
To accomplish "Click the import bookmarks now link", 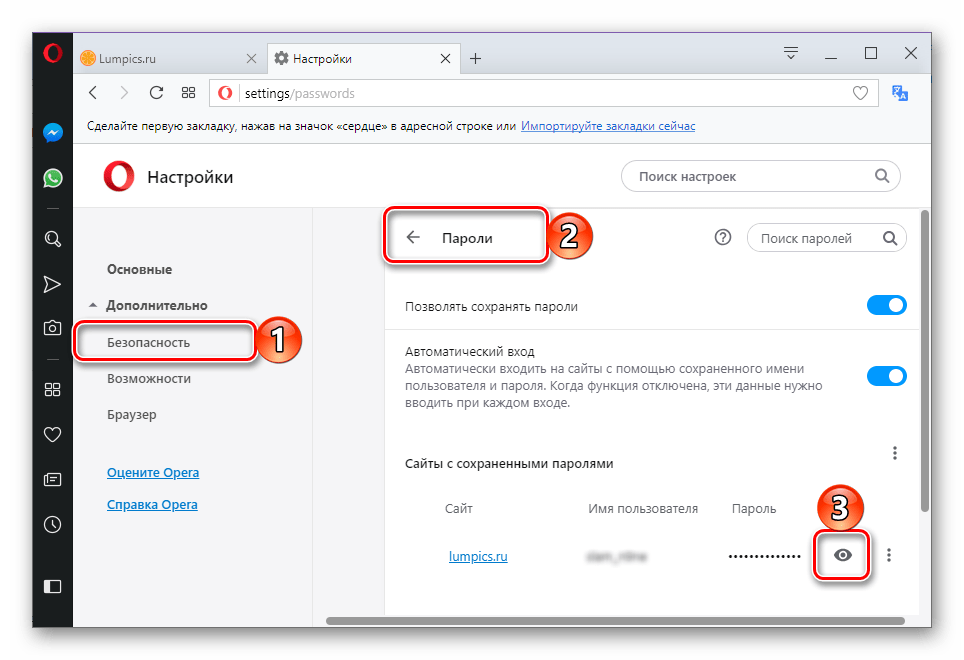I will coord(607,126).
